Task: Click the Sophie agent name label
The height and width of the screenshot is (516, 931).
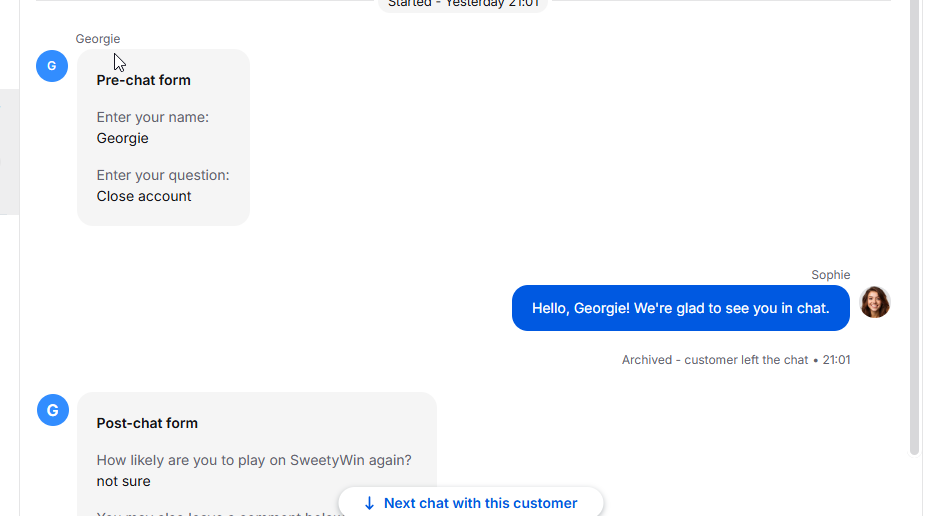Action: click(830, 275)
